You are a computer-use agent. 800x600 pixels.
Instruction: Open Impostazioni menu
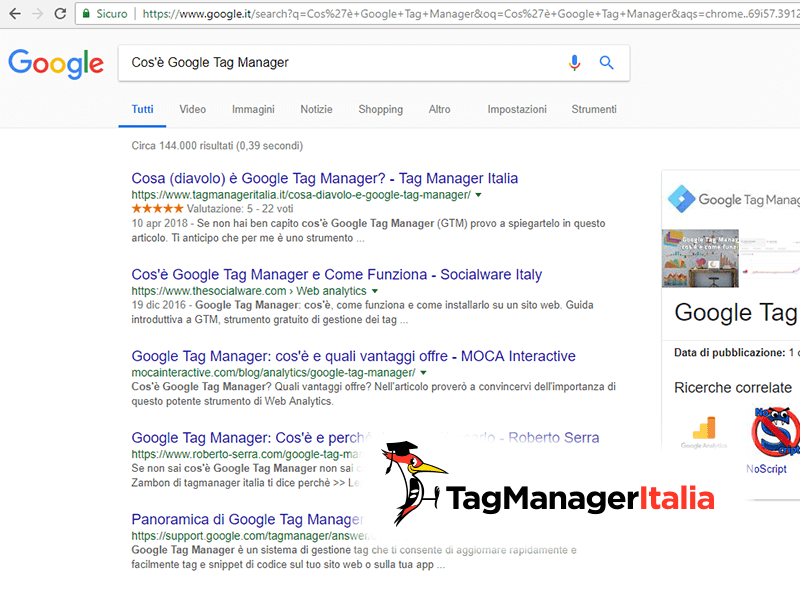coord(517,109)
